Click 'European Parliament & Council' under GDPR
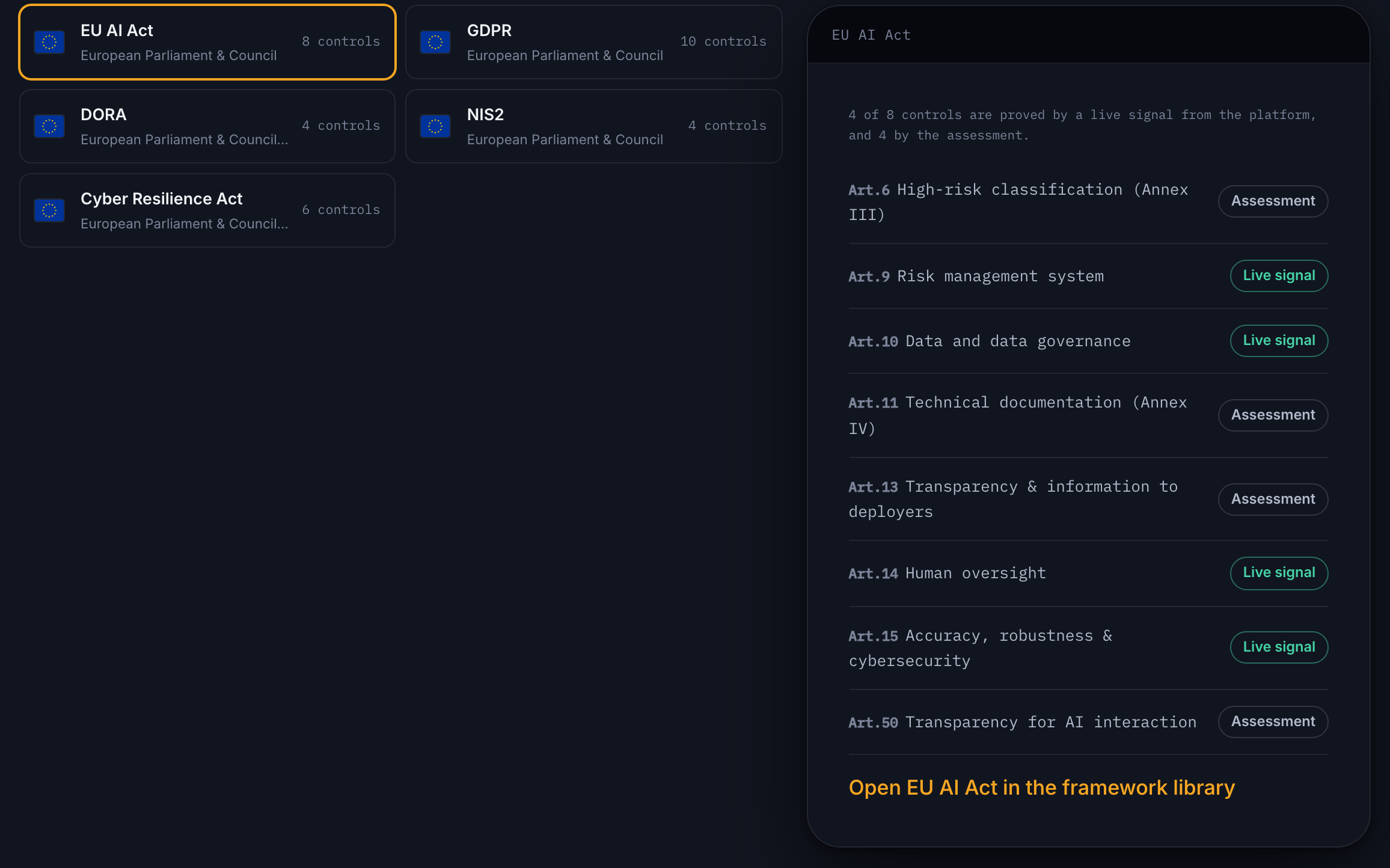The width and height of the screenshot is (1390, 868). [x=565, y=55]
